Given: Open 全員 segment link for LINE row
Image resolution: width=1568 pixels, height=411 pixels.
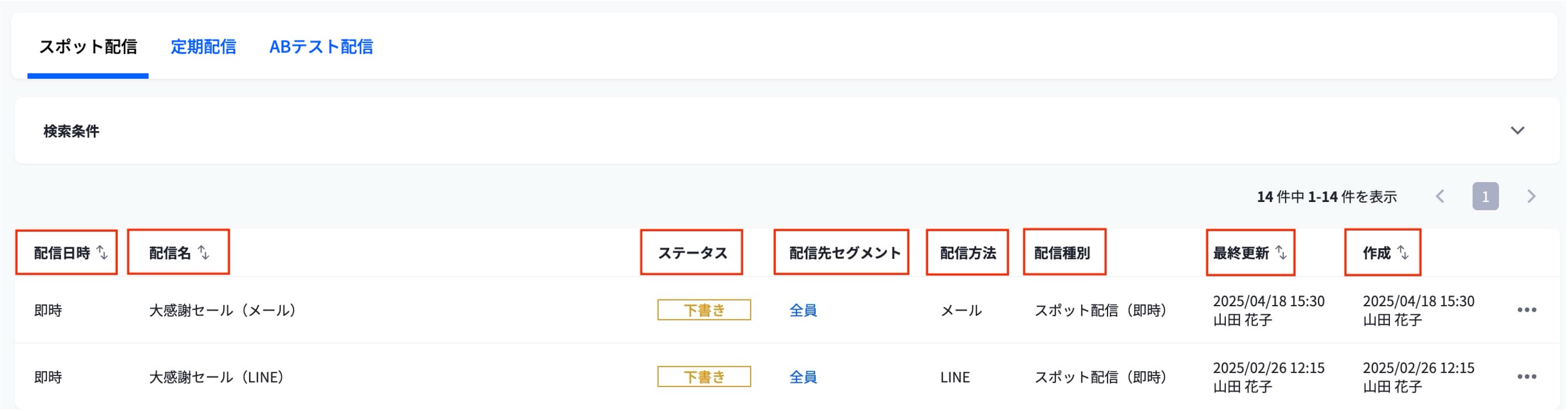Looking at the screenshot, I should 803,378.
